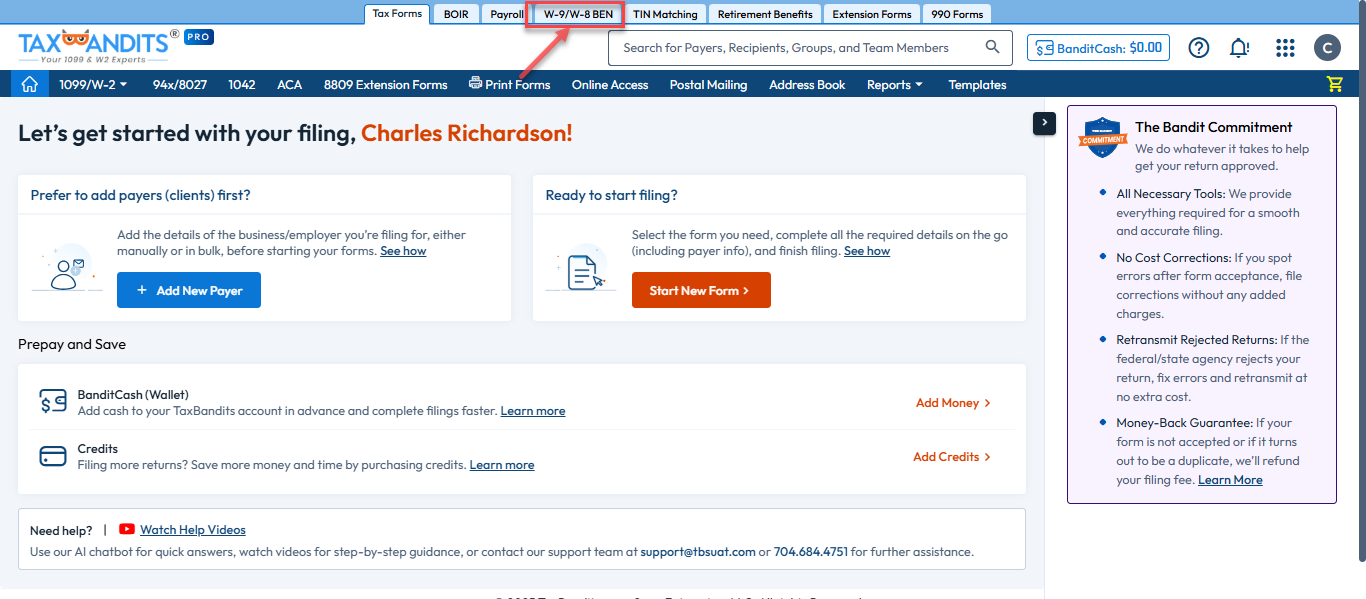Click the YouTube help videos icon
The height and width of the screenshot is (599, 1366).
127,530
